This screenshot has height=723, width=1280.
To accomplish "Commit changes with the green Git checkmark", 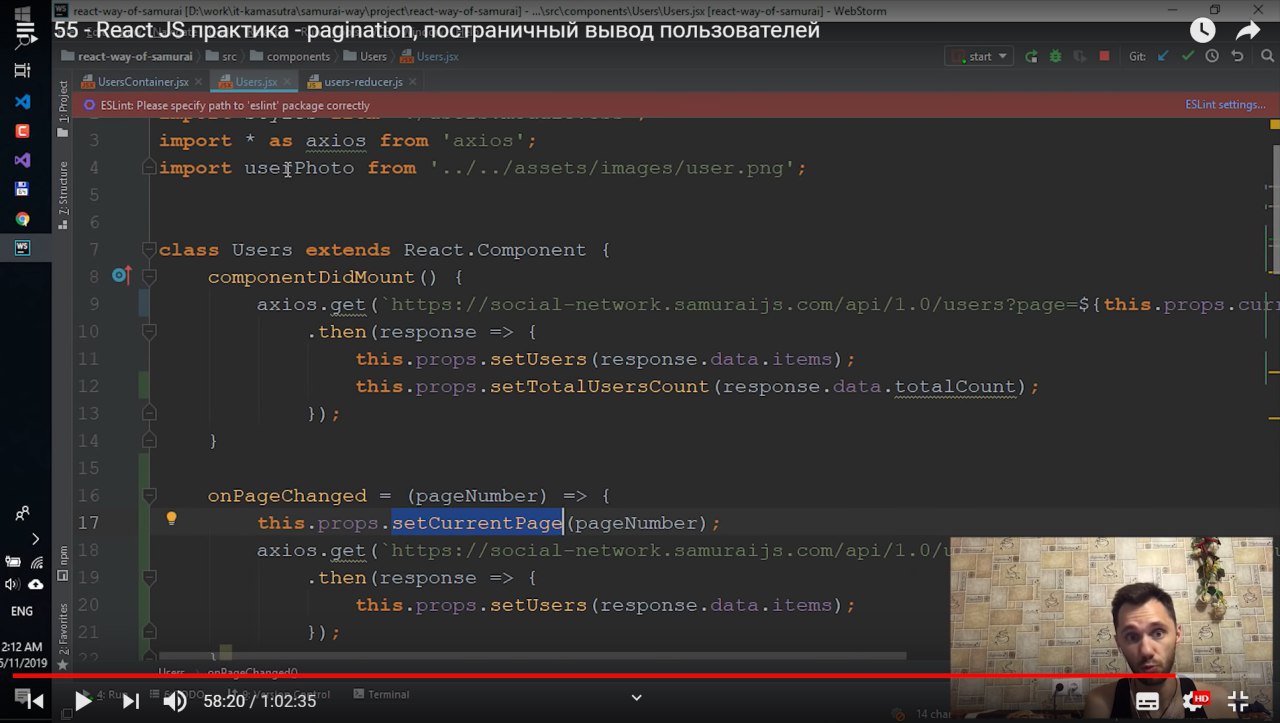I will click(1188, 56).
